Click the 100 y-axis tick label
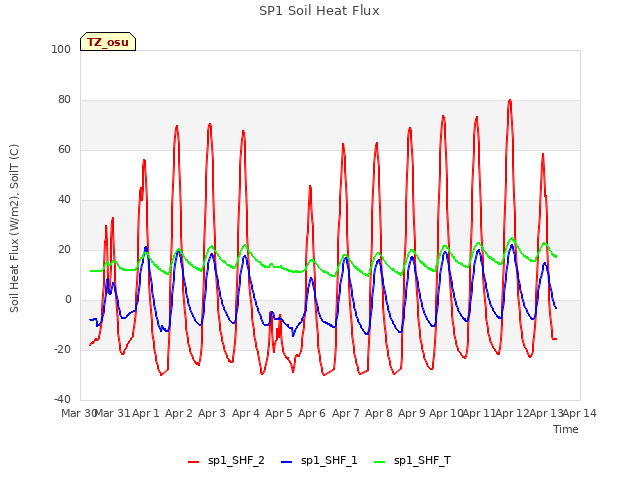This screenshot has width=640, height=480. coord(61,49)
